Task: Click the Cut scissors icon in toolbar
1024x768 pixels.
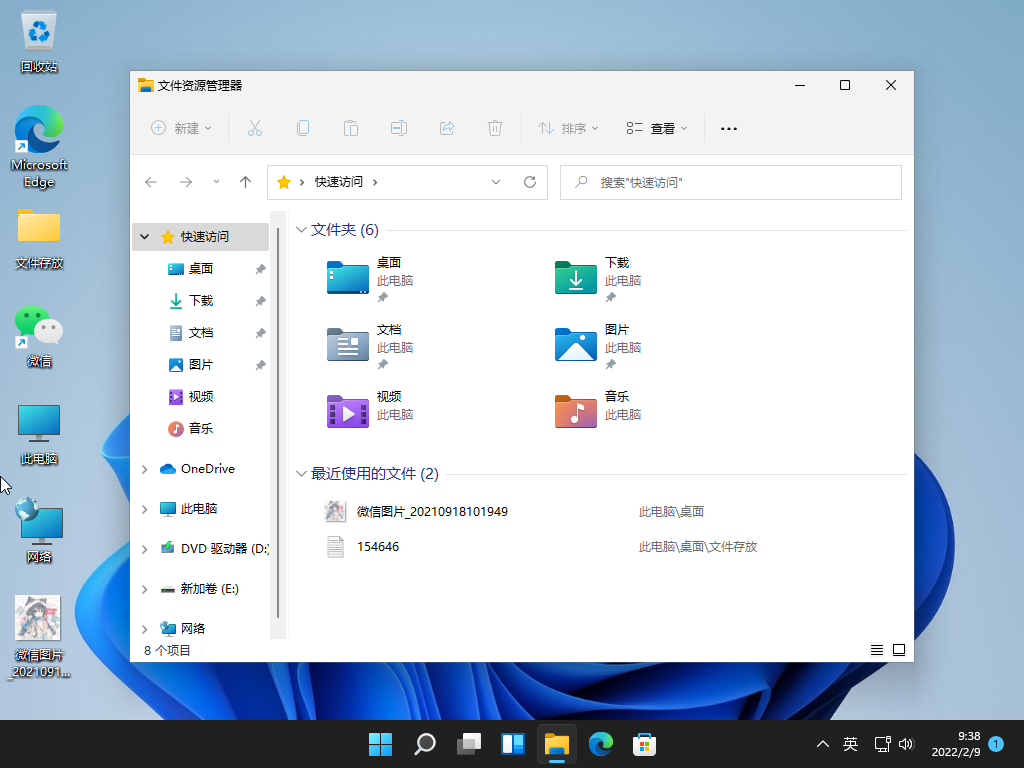Action: (254, 128)
